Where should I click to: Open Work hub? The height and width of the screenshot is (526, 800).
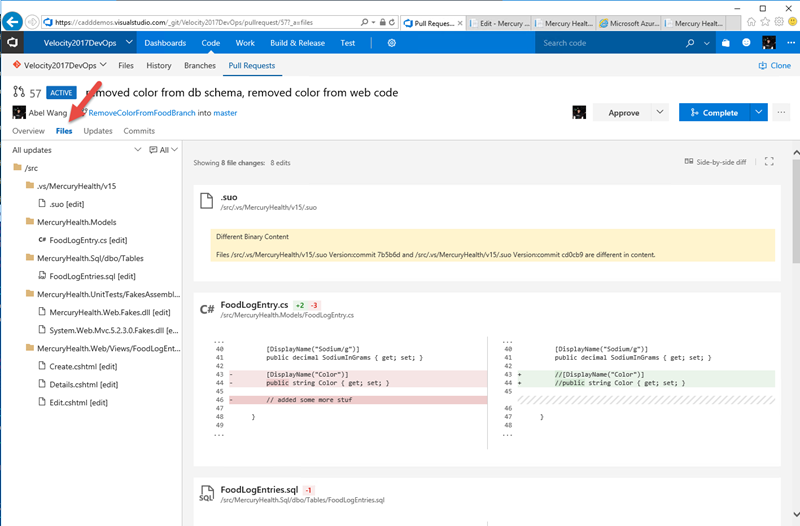pyautogui.click(x=245, y=43)
